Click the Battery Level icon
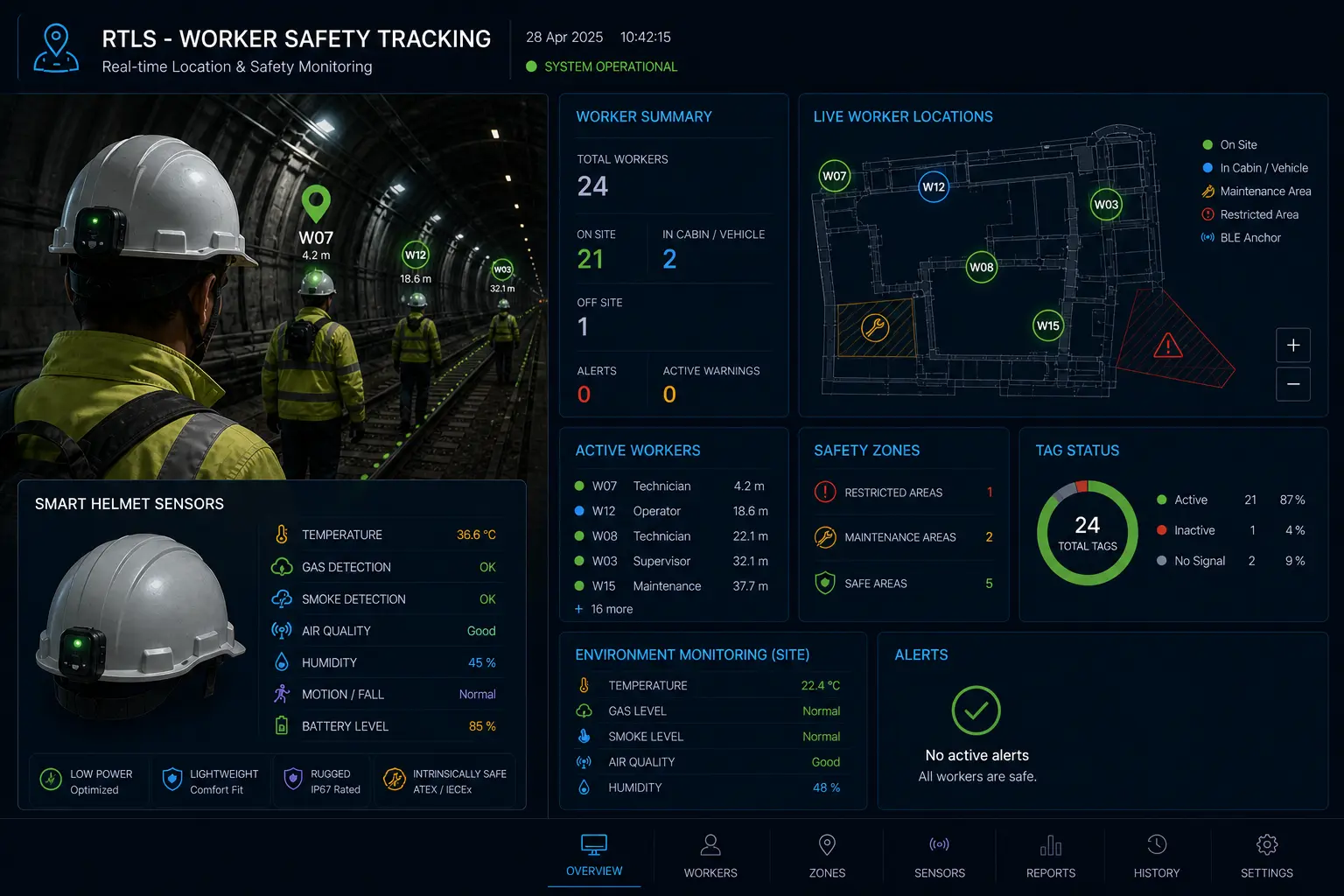This screenshot has width=1344, height=896. [x=282, y=725]
